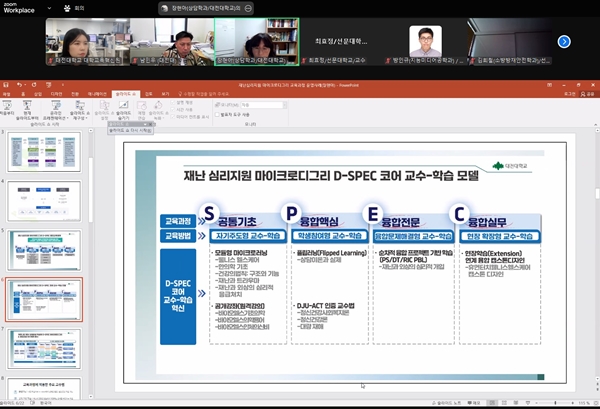
Task: Open the Animations (애니메이션) ribbon tab
Action: point(97,94)
